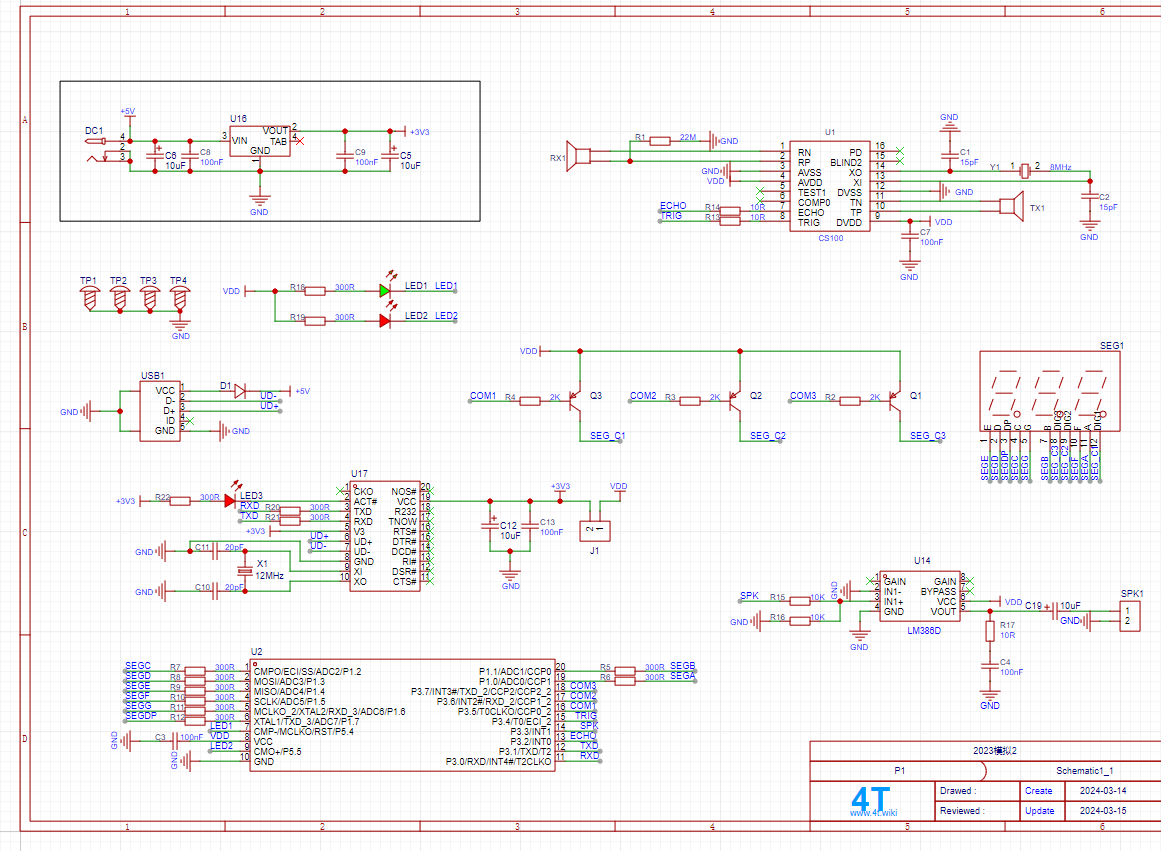Select the green LED1 diode symbol

pyautogui.click(x=386, y=289)
